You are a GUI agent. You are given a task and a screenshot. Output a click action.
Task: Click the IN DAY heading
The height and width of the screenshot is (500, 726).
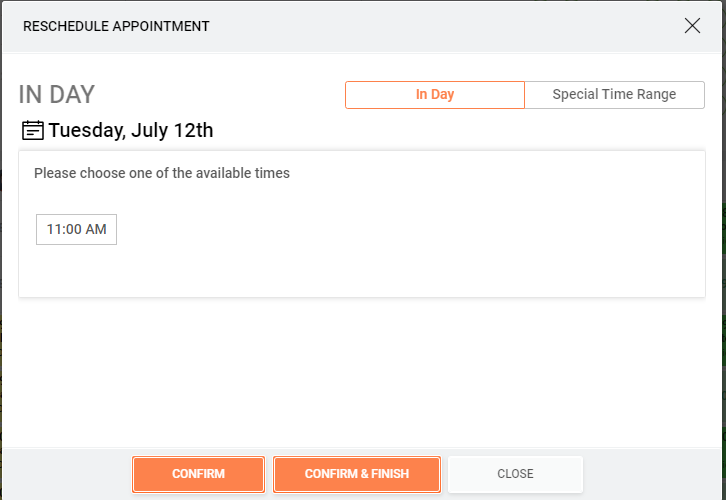pos(56,94)
